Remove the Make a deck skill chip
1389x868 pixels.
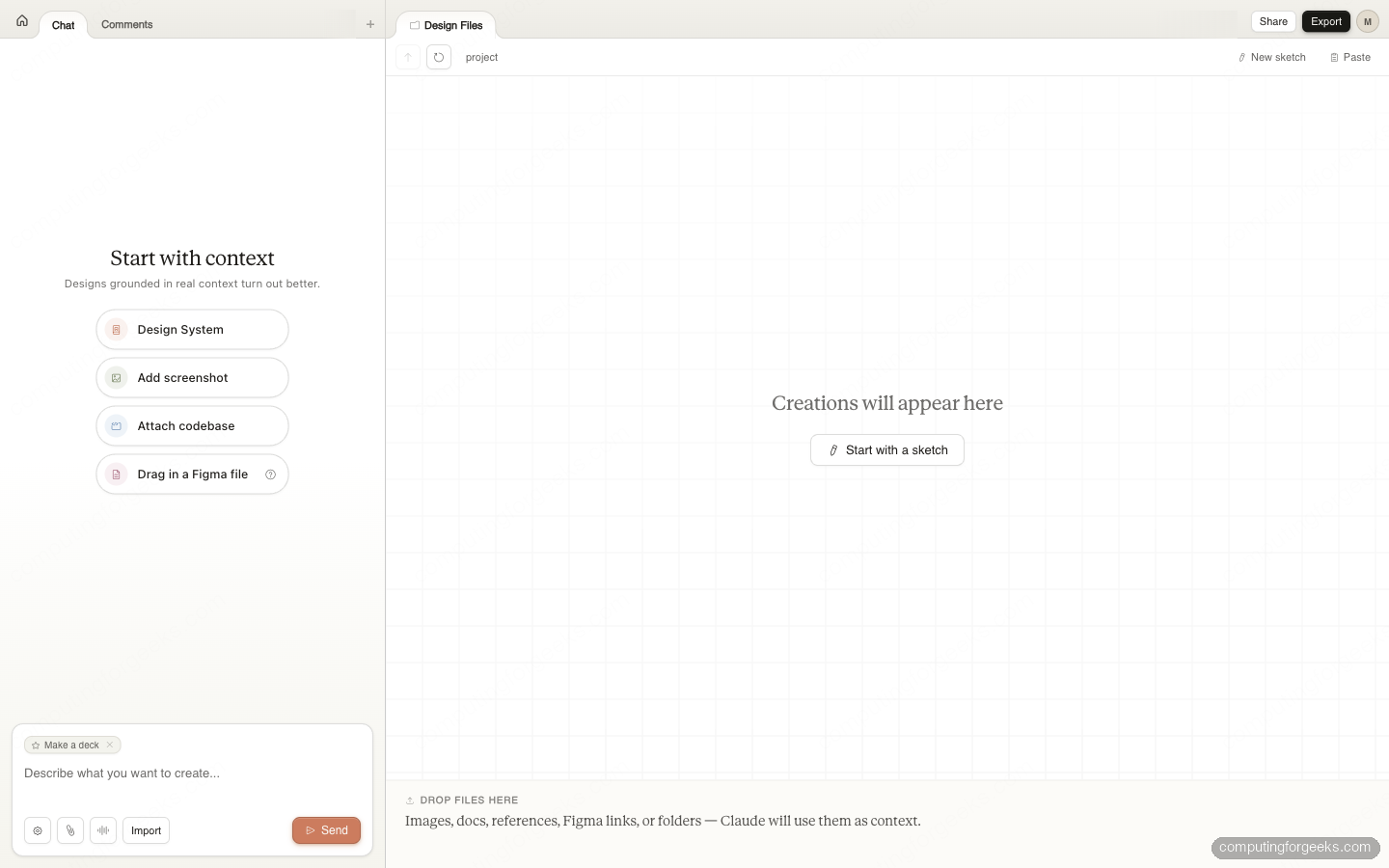(110, 745)
